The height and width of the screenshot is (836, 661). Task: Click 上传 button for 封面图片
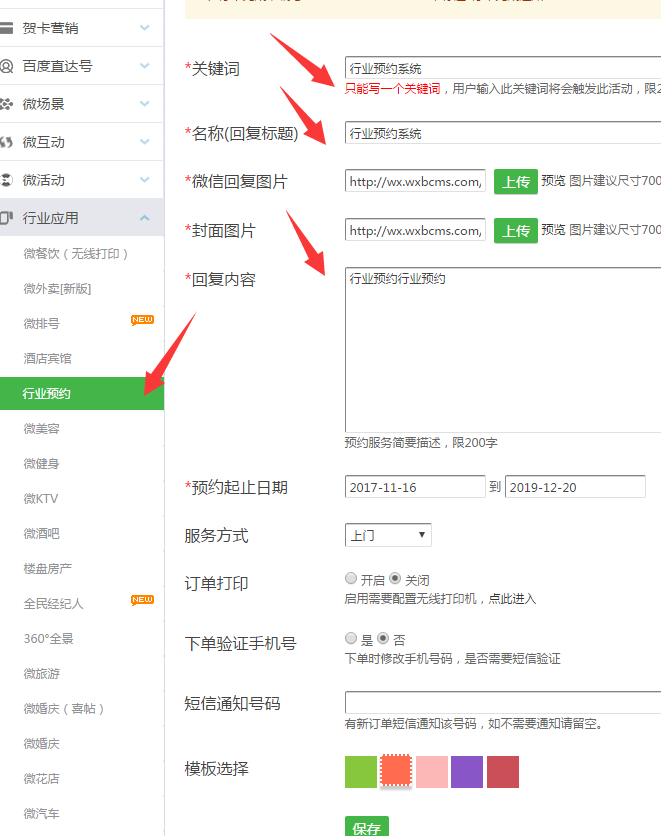pyautogui.click(x=515, y=231)
